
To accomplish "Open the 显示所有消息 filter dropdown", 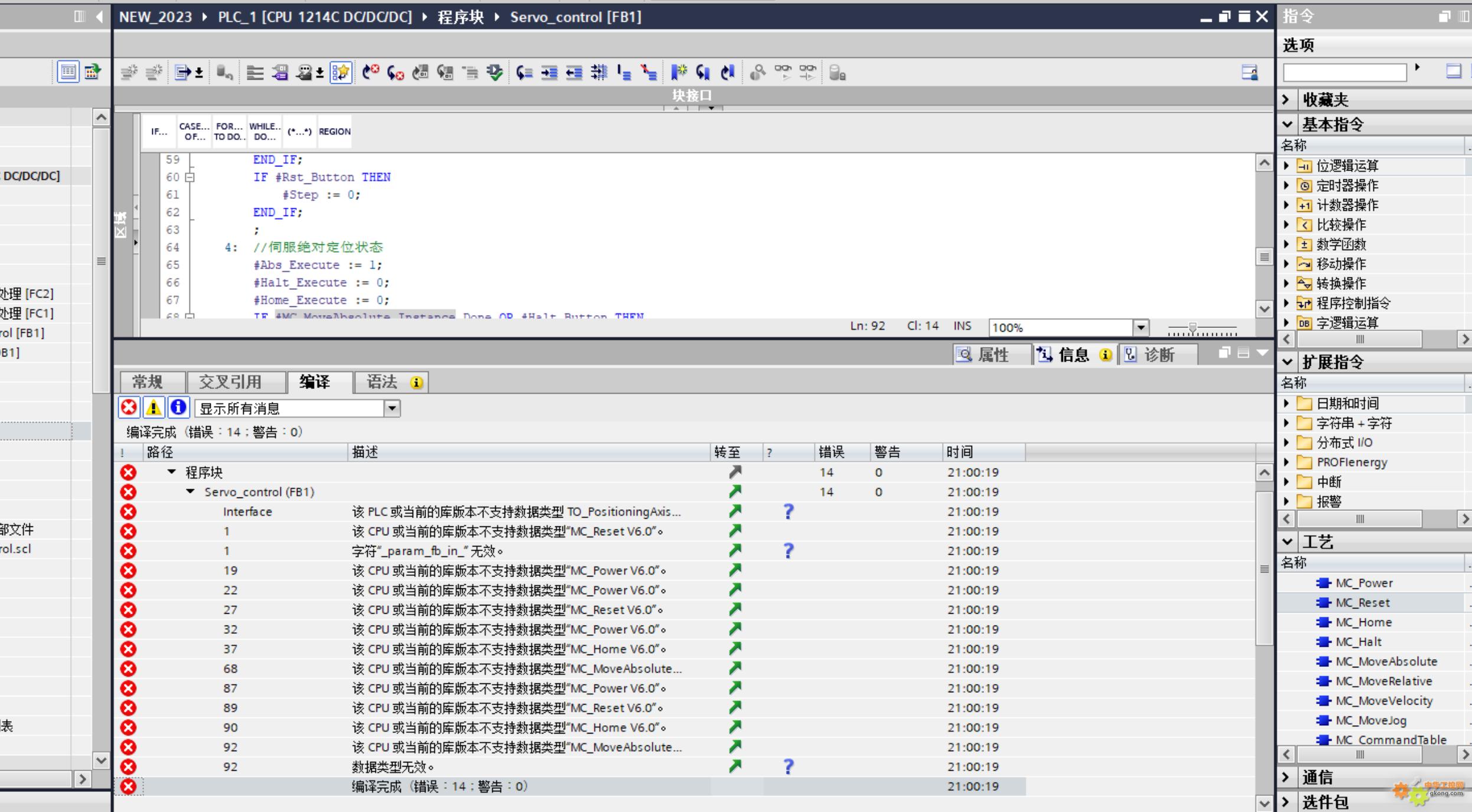I will pyautogui.click(x=392, y=408).
